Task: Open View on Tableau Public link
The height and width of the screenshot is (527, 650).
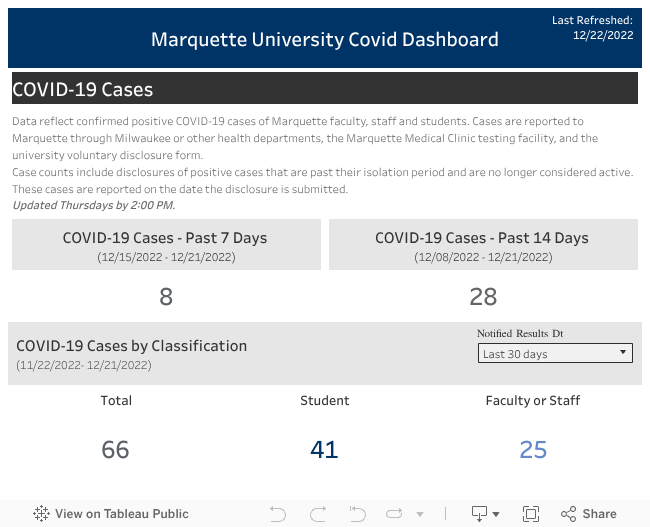Action: point(121,514)
